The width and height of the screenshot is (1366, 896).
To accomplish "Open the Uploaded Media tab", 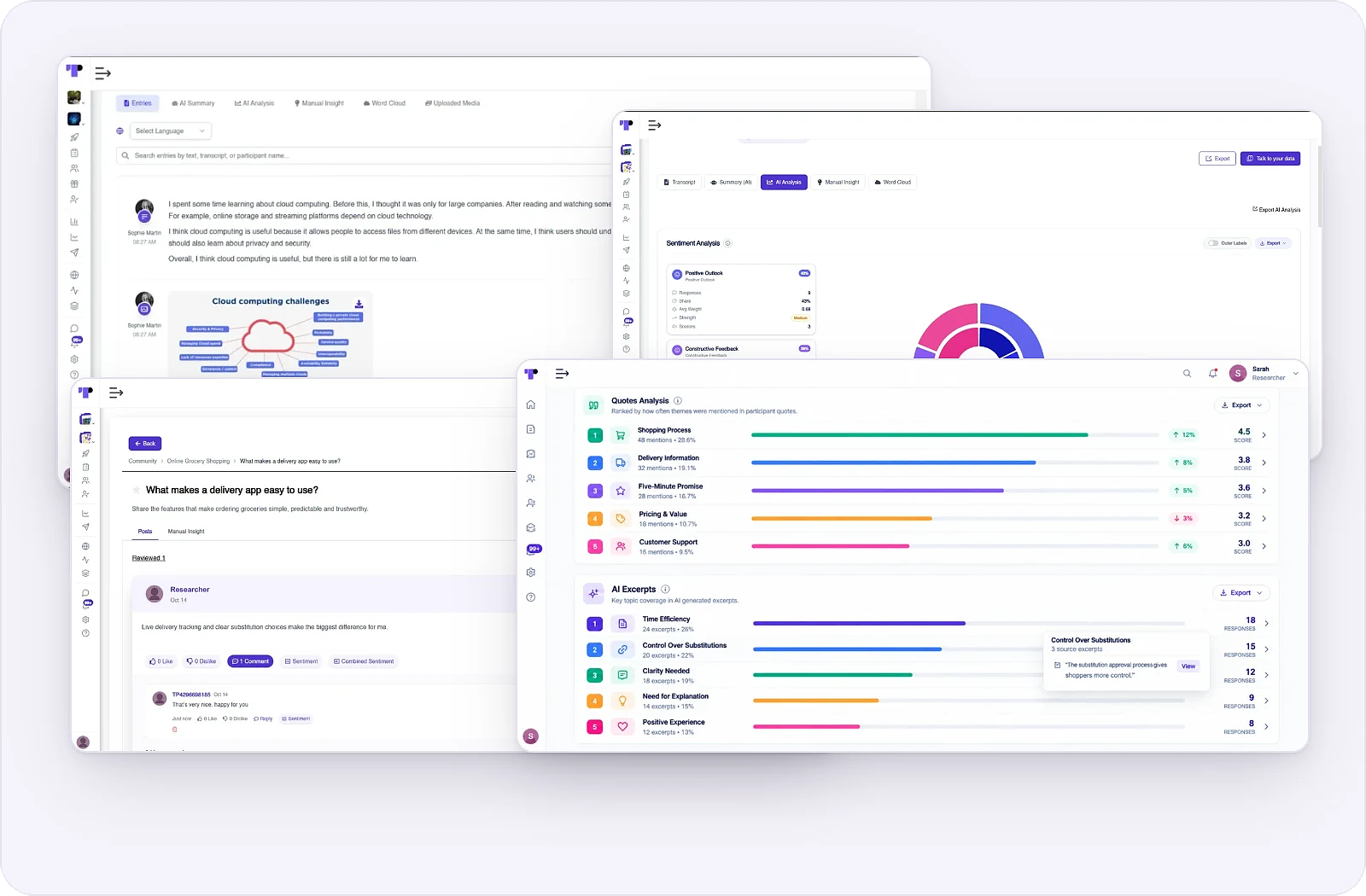I will click(452, 103).
